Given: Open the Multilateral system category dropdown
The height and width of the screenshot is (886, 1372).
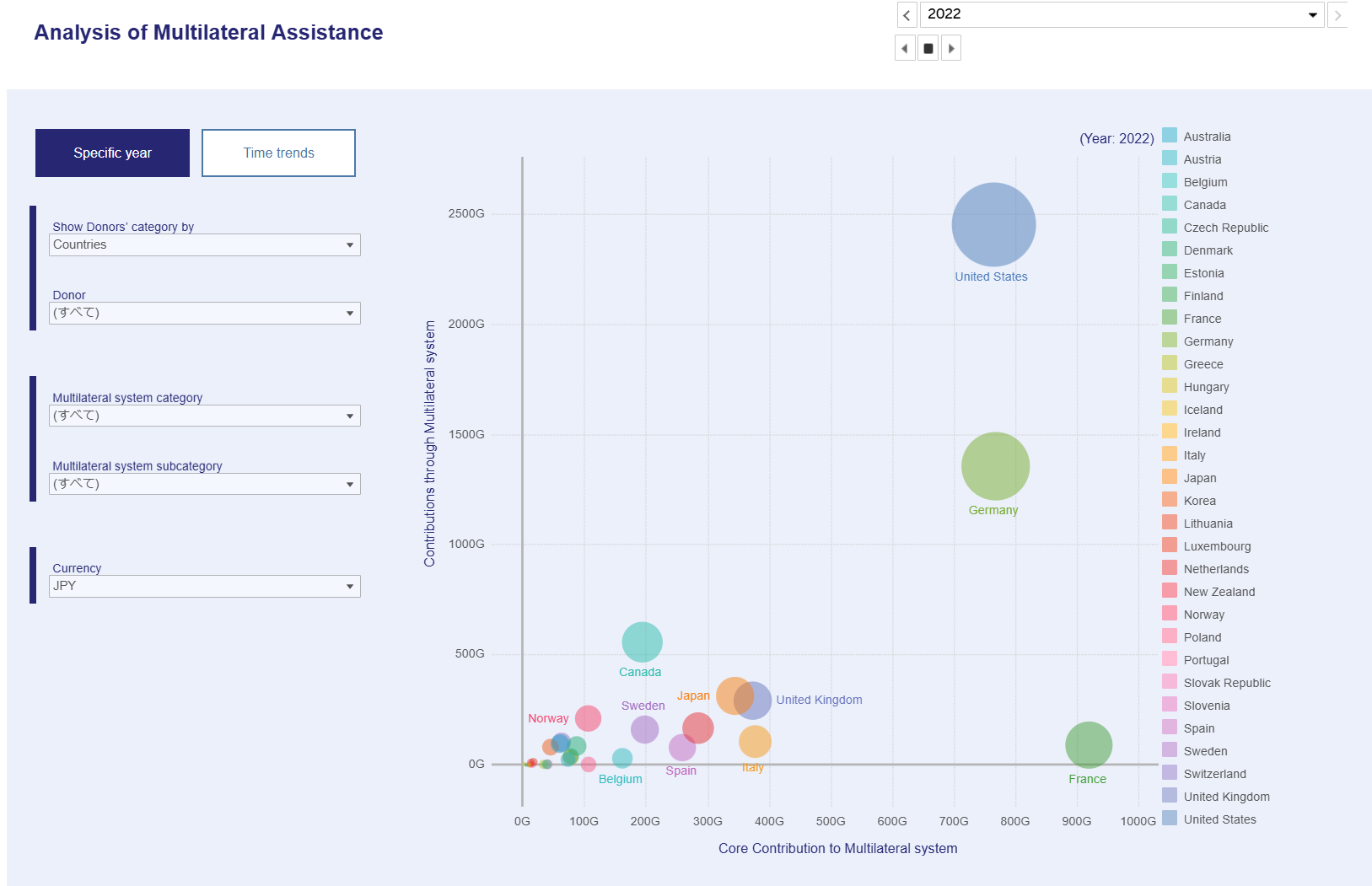Looking at the screenshot, I should (x=205, y=416).
